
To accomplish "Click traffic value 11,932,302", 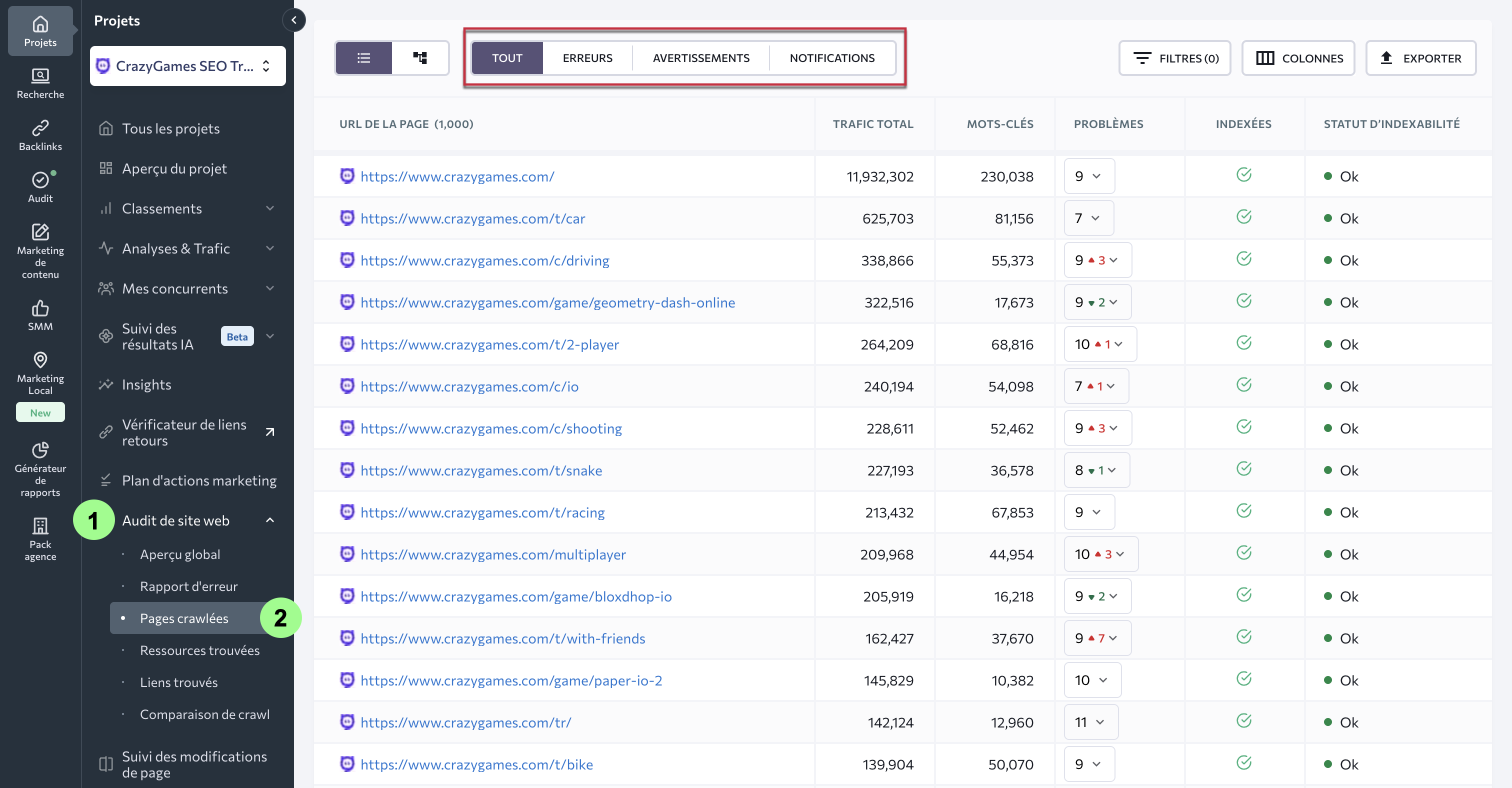I will click(x=879, y=176).
